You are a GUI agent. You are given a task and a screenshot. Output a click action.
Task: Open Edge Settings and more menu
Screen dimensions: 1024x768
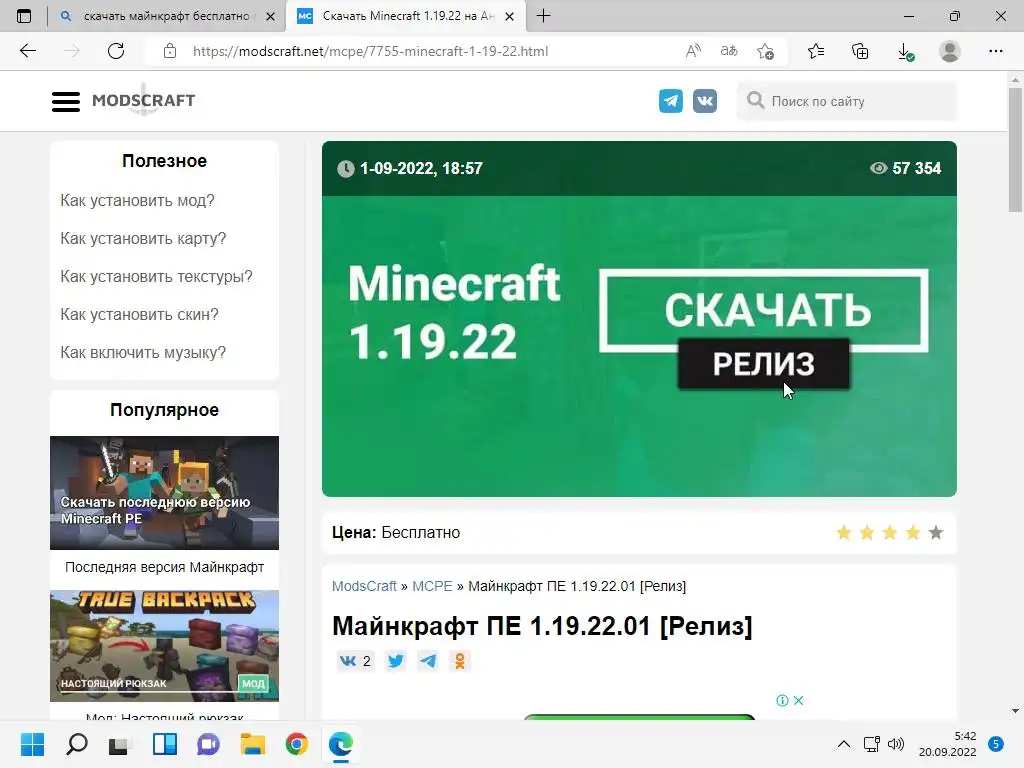(995, 51)
